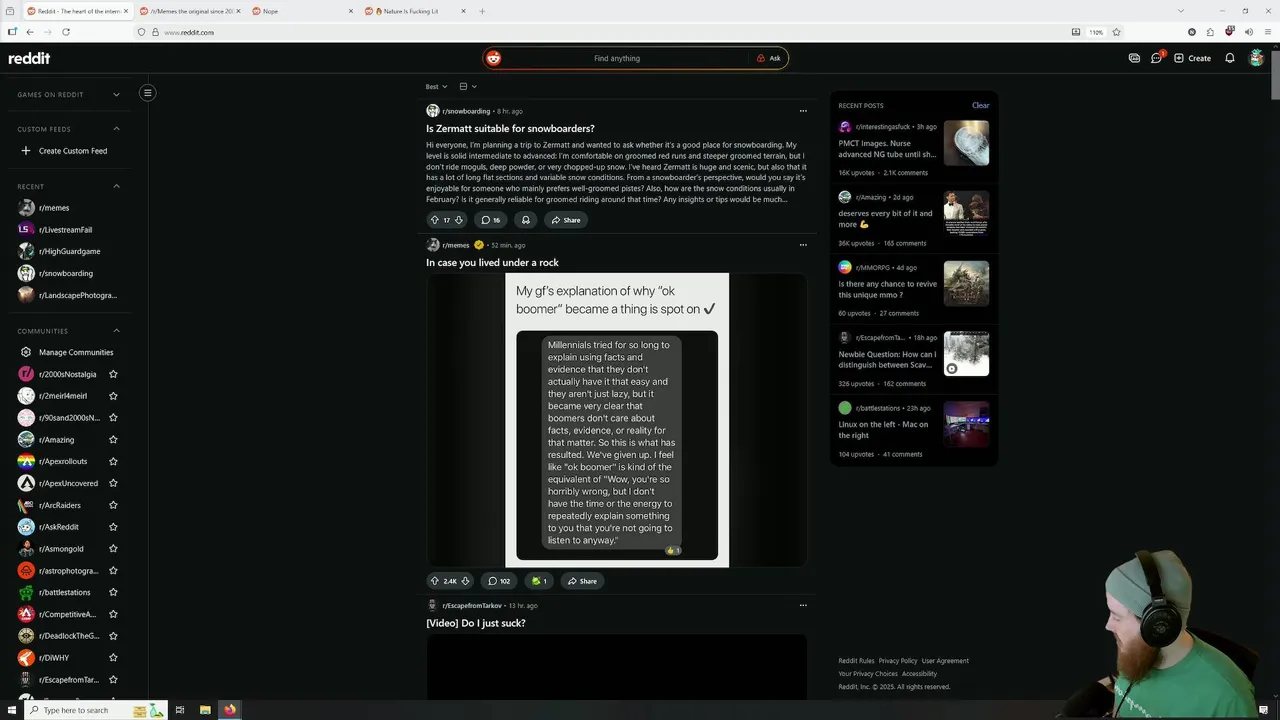The image size is (1280, 720).
Task: Open the 102 comments on the memes post
Action: tap(499, 581)
